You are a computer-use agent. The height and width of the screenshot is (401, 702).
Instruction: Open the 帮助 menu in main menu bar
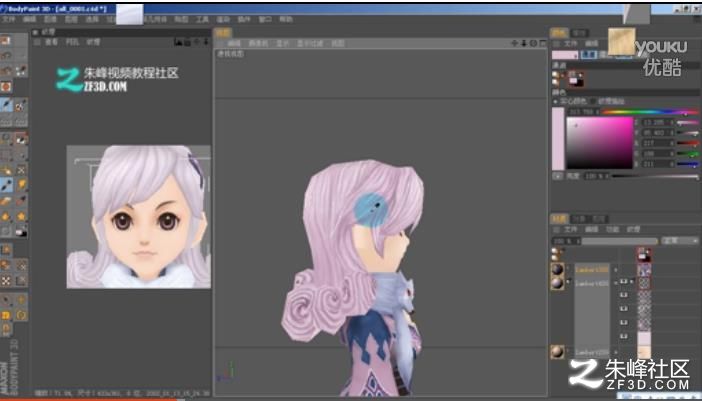point(286,19)
